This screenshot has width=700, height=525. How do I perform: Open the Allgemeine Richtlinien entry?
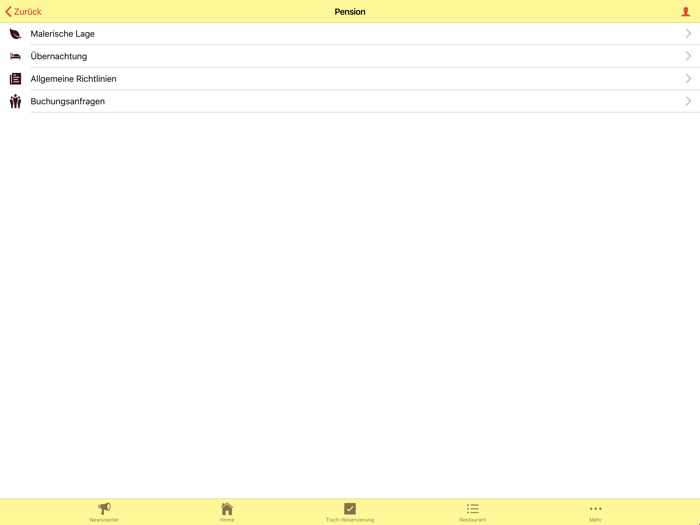(350, 79)
